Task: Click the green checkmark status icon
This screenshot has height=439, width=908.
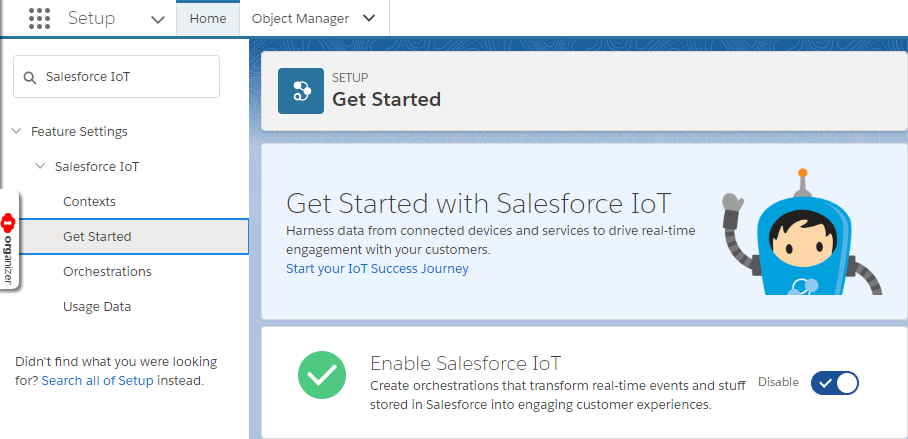Action: pyautogui.click(x=322, y=375)
